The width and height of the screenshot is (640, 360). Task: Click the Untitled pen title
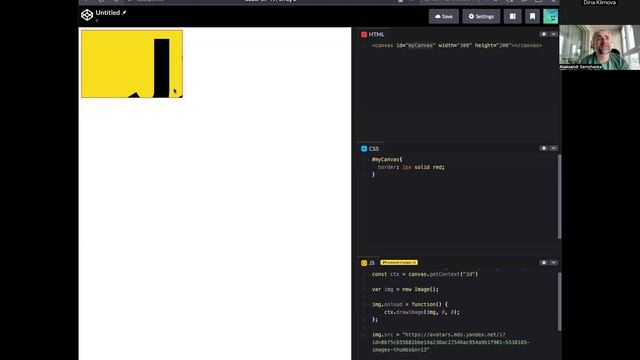108,13
